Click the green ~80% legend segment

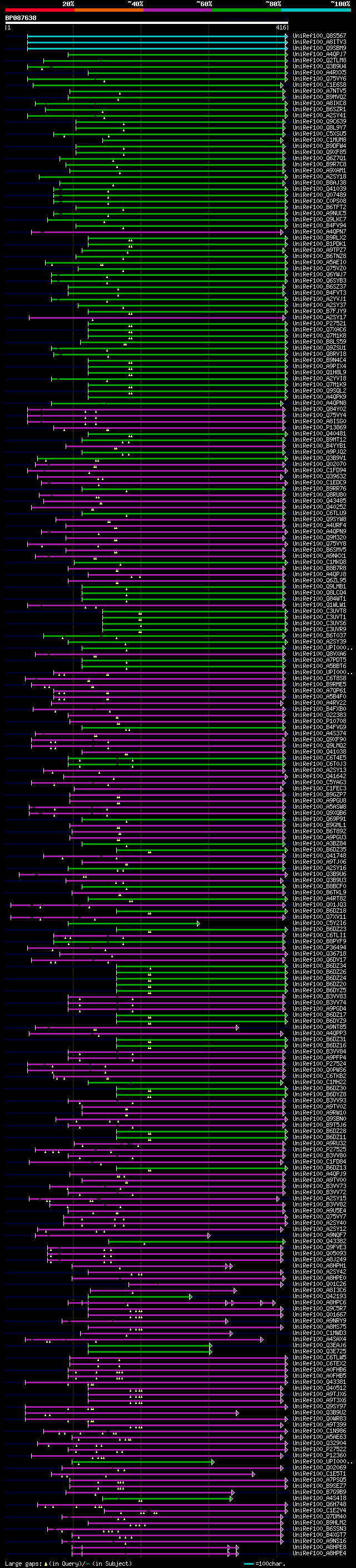[x=247, y=10]
